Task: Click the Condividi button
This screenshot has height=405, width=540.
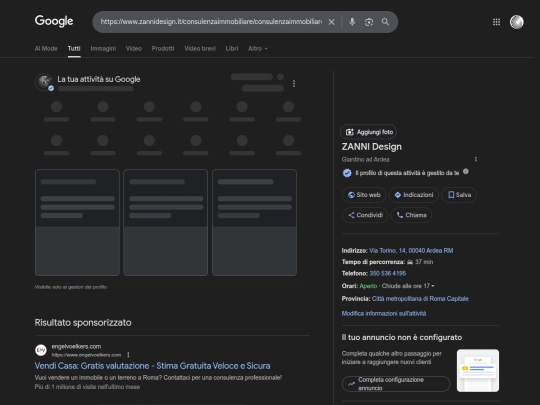Action: coord(365,215)
